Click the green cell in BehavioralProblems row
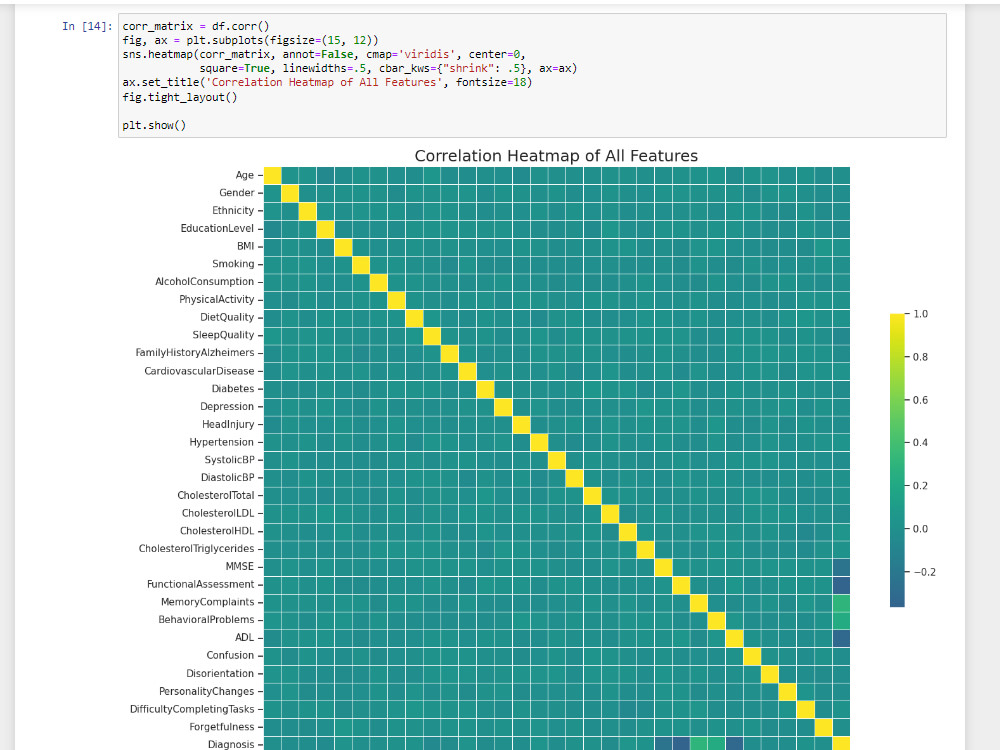 coord(841,621)
